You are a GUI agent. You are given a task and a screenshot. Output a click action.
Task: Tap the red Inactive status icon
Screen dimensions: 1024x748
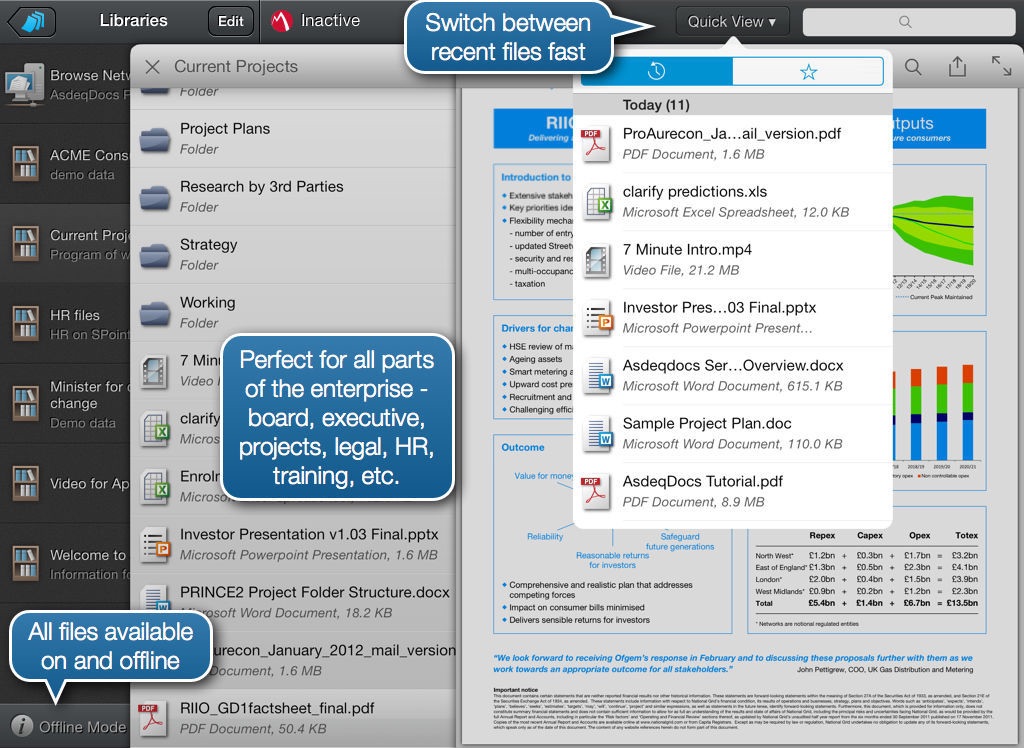(x=281, y=21)
